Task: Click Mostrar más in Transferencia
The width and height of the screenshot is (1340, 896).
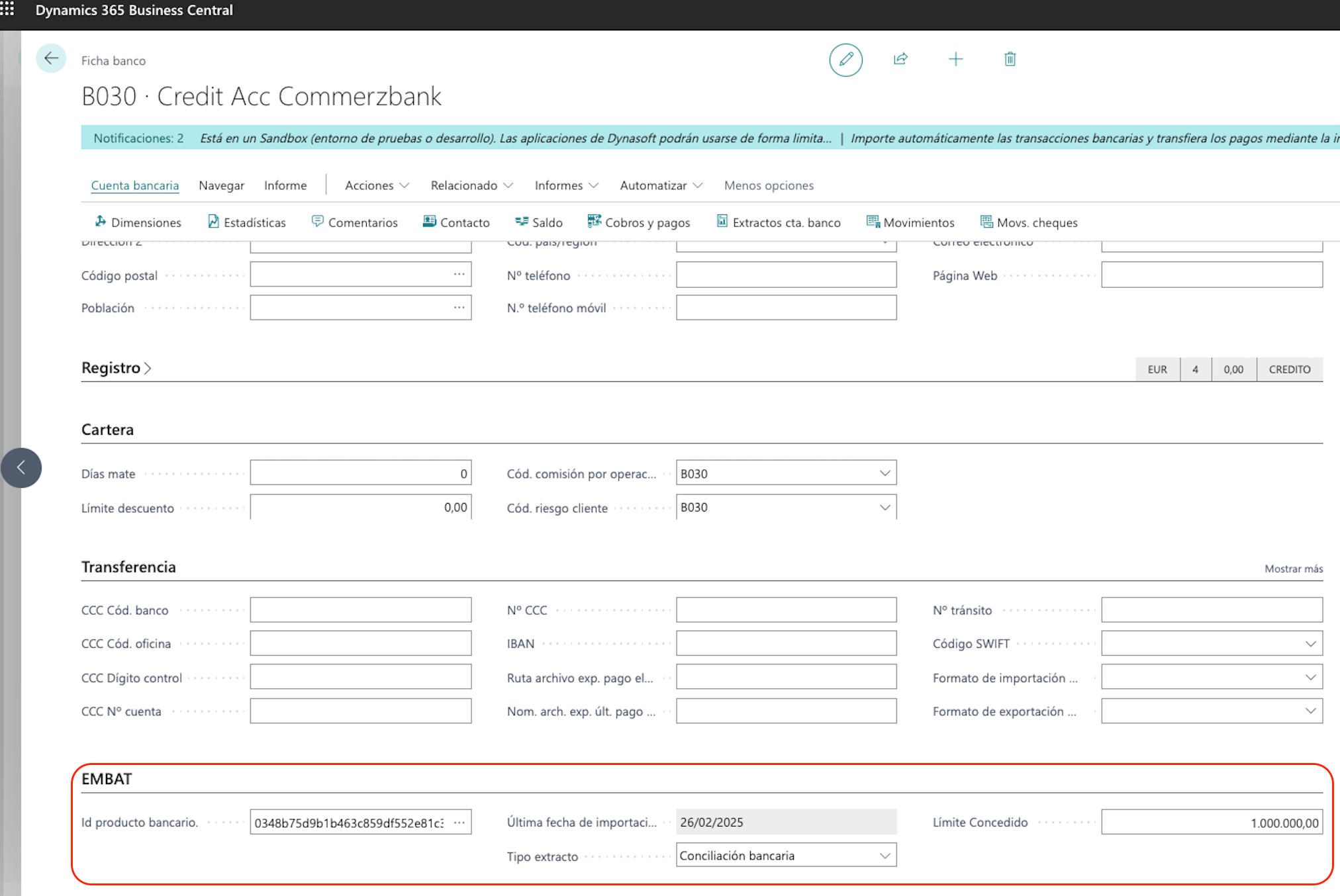Action: (1294, 568)
